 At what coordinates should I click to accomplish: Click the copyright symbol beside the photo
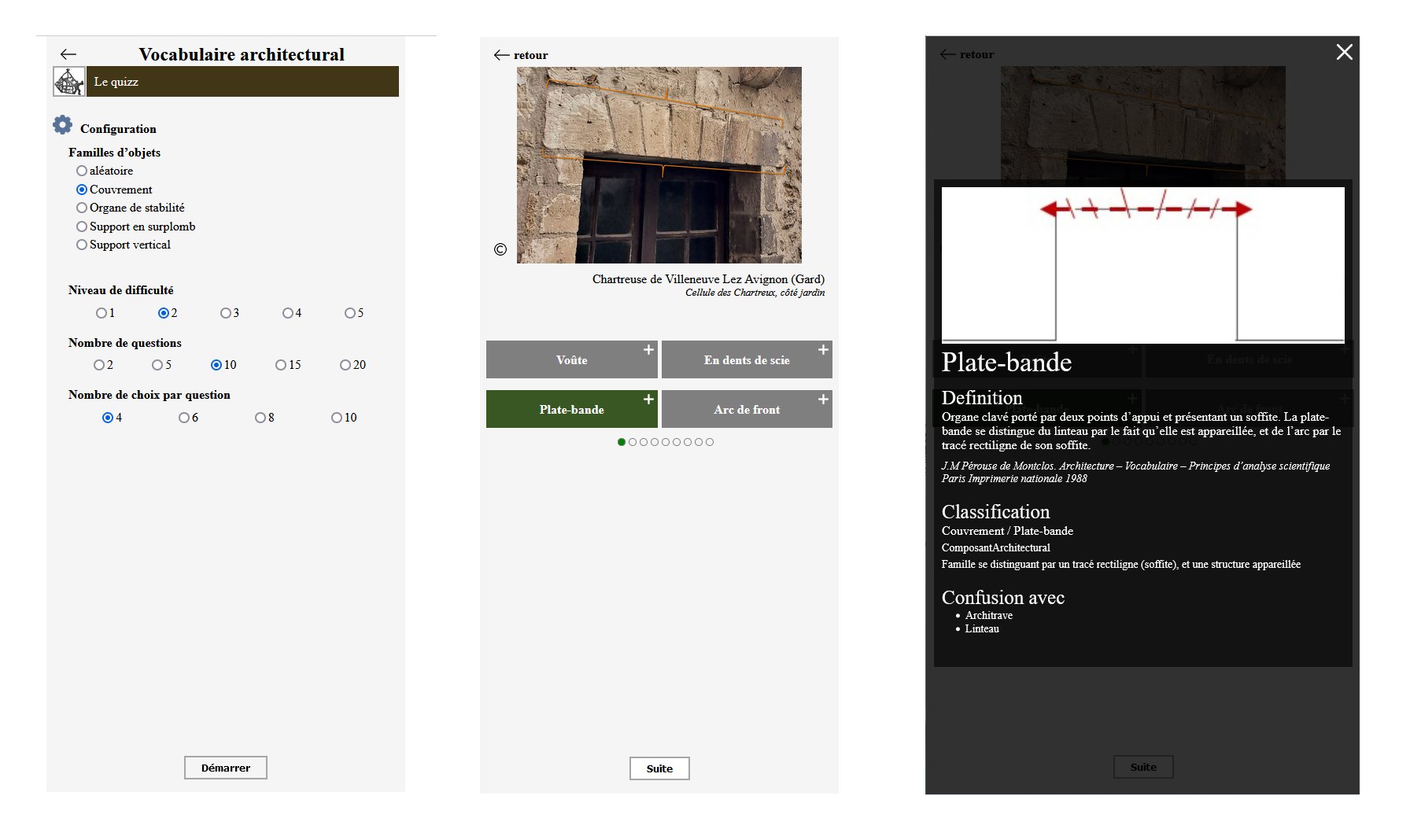(500, 249)
